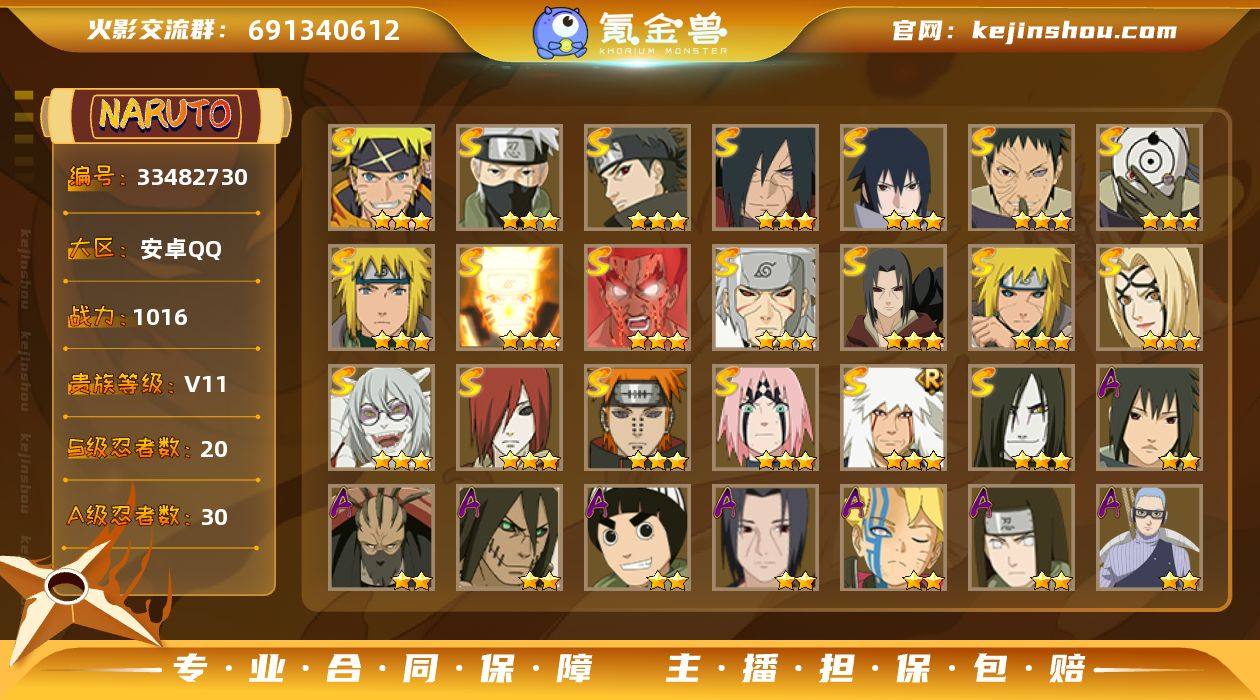
Task: Select the Pain portrait with face piercings
Action: (x=638, y=418)
